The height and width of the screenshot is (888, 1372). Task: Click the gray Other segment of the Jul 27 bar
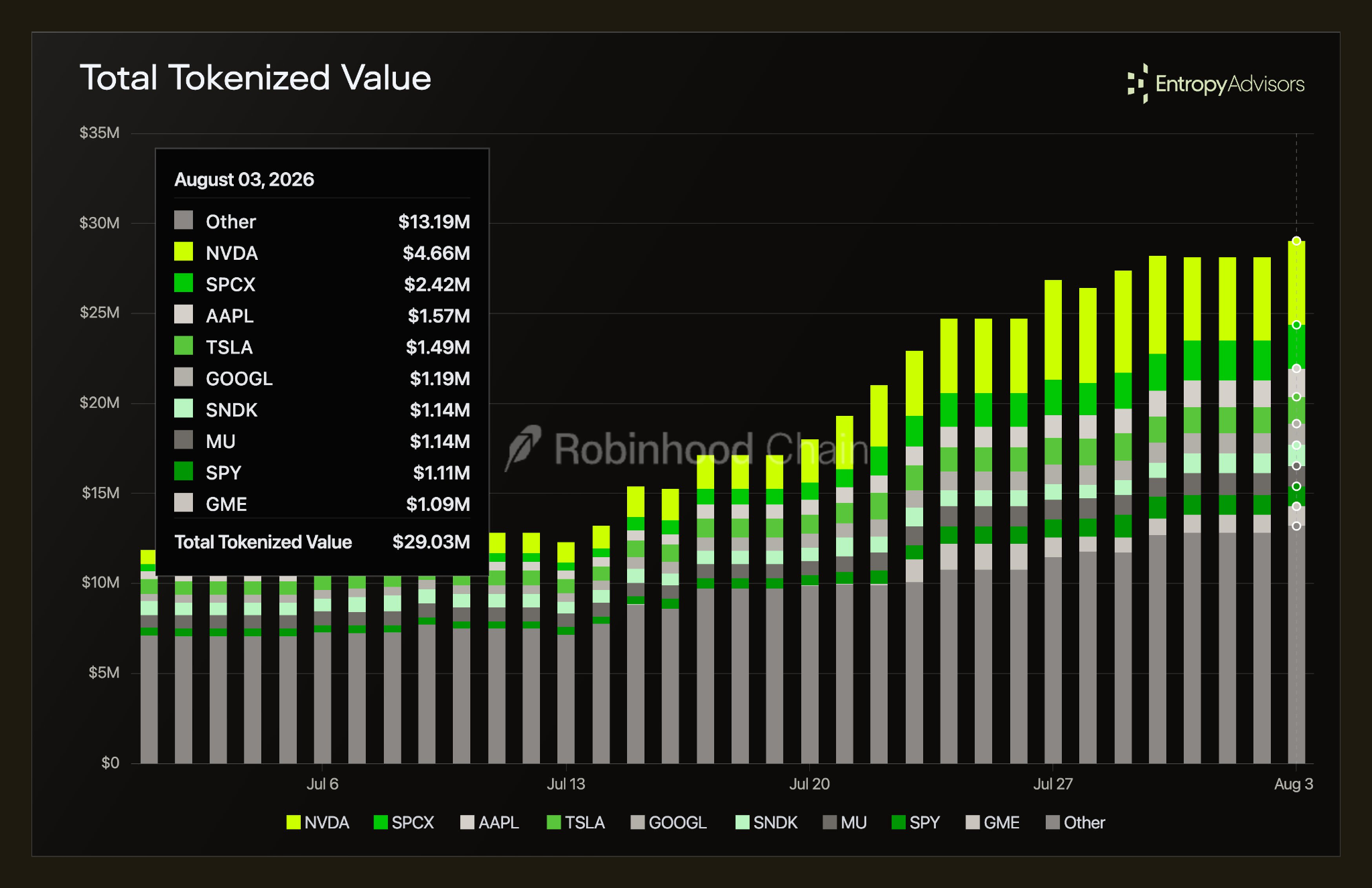pos(1053,660)
